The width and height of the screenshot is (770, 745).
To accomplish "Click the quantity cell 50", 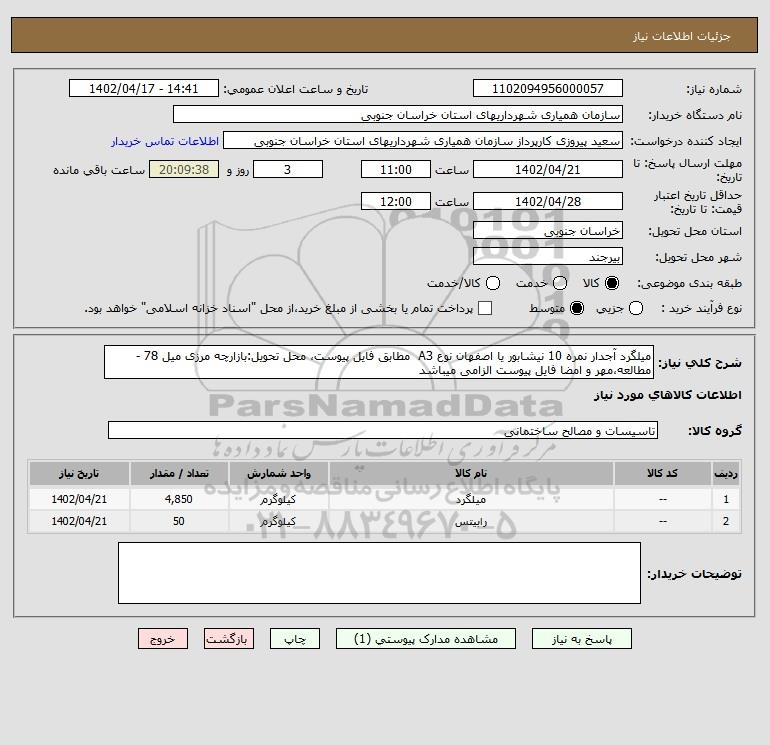I will [x=179, y=522].
